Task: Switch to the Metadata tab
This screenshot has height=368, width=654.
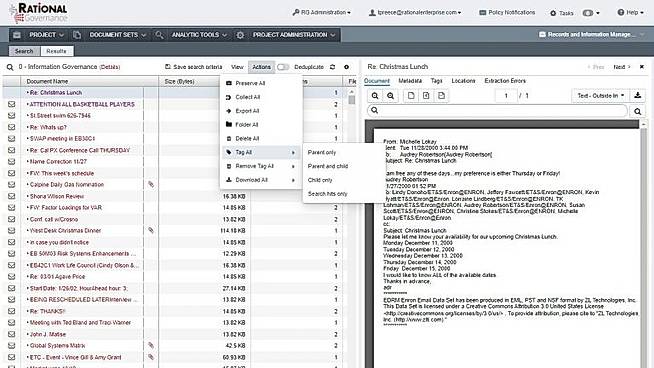Action: click(410, 81)
